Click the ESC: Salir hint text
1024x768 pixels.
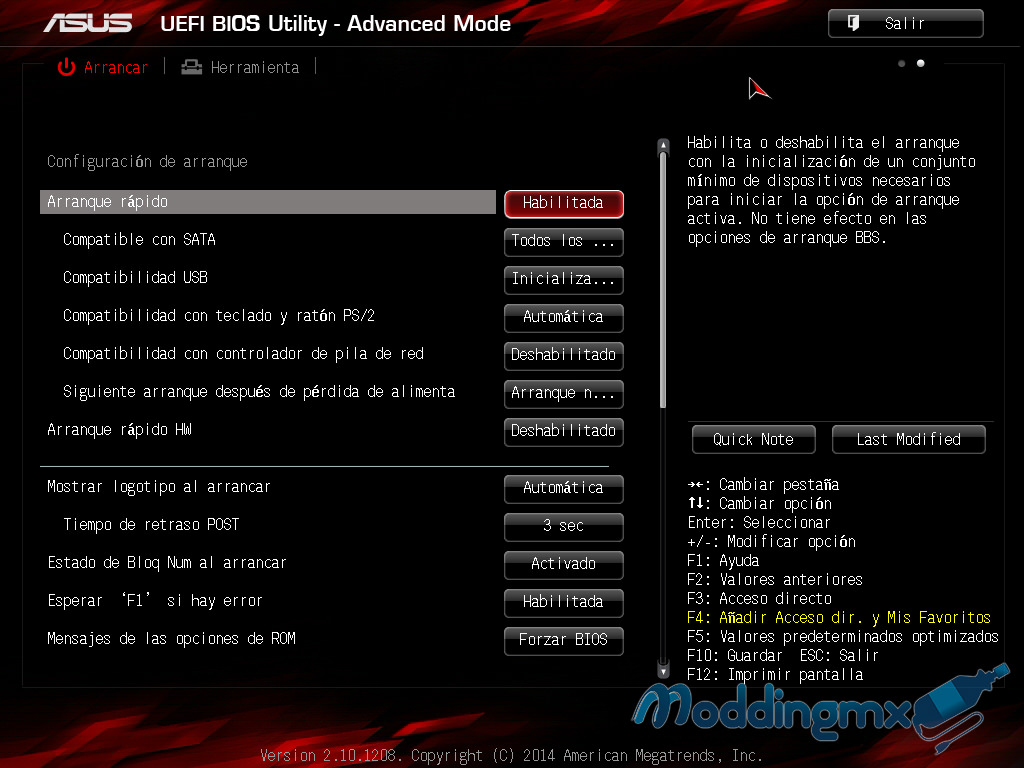[839, 655]
